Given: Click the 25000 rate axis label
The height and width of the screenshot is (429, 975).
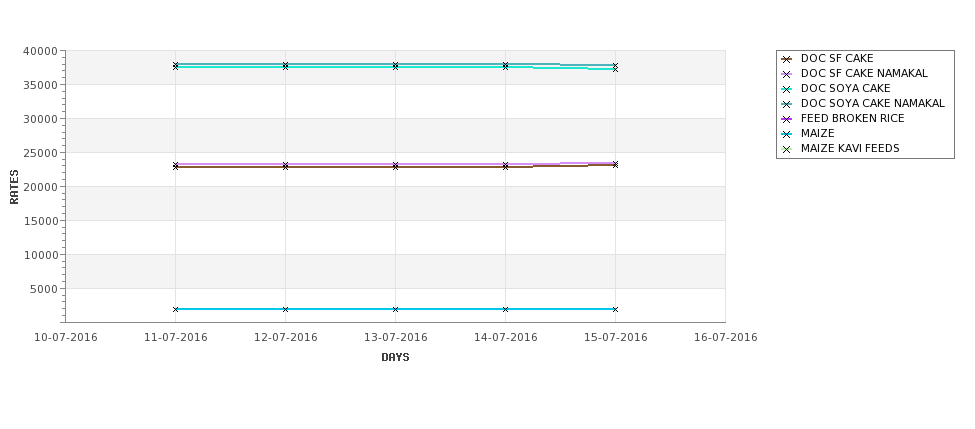Looking at the screenshot, I should (40, 153).
